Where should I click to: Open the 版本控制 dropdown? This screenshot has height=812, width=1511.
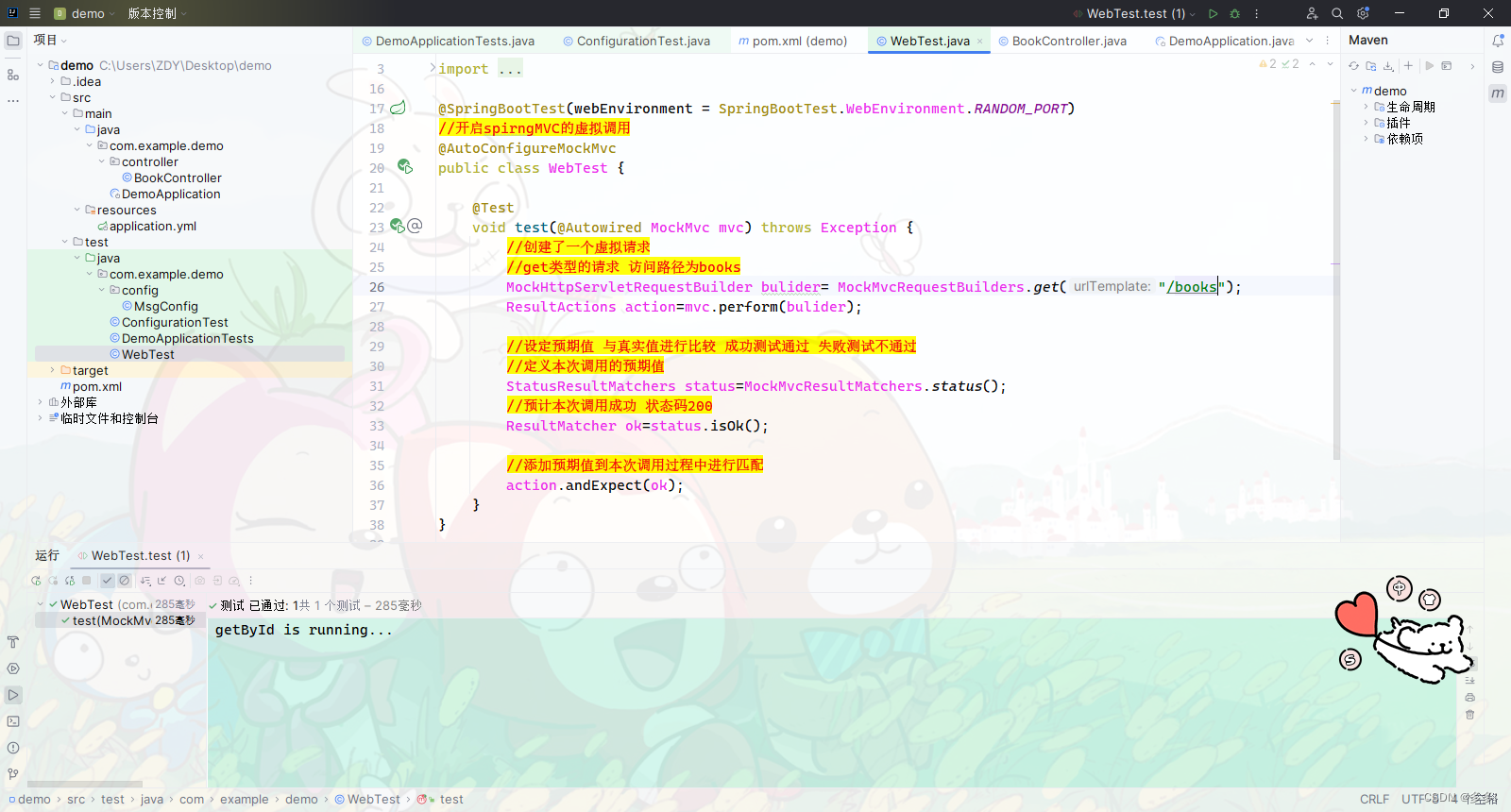pyautogui.click(x=158, y=13)
